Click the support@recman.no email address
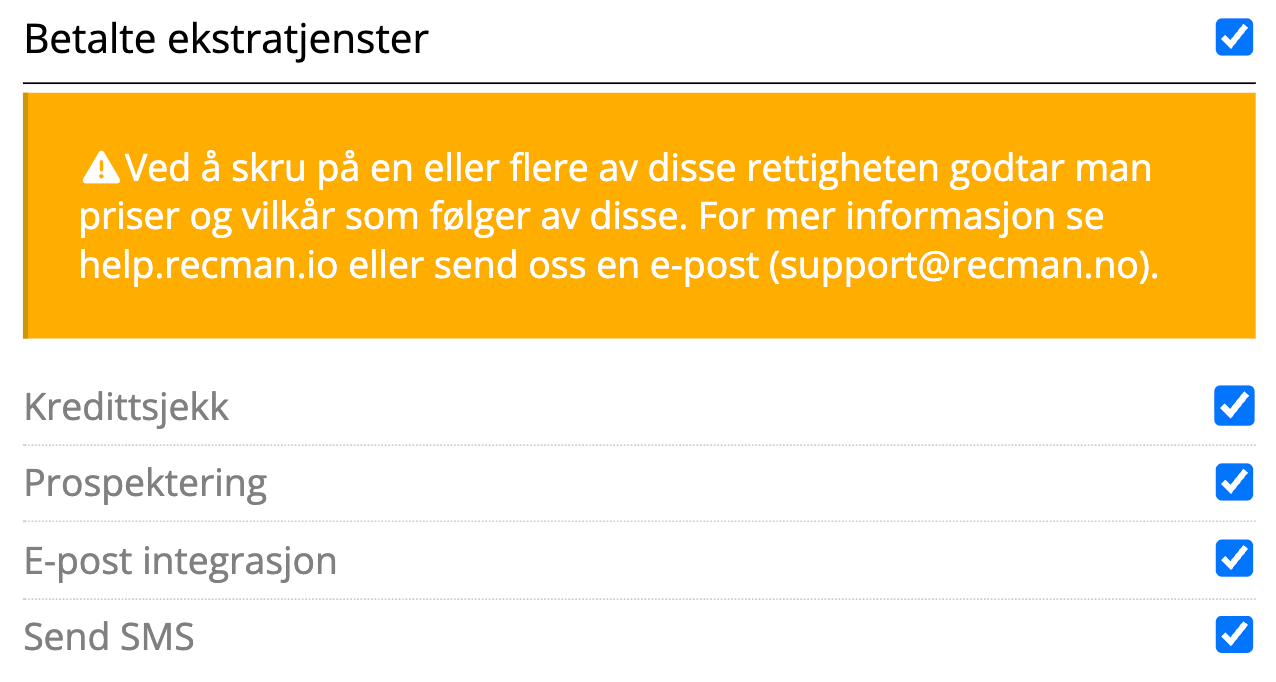Viewport: 1276px width, 682px height. coord(955,267)
